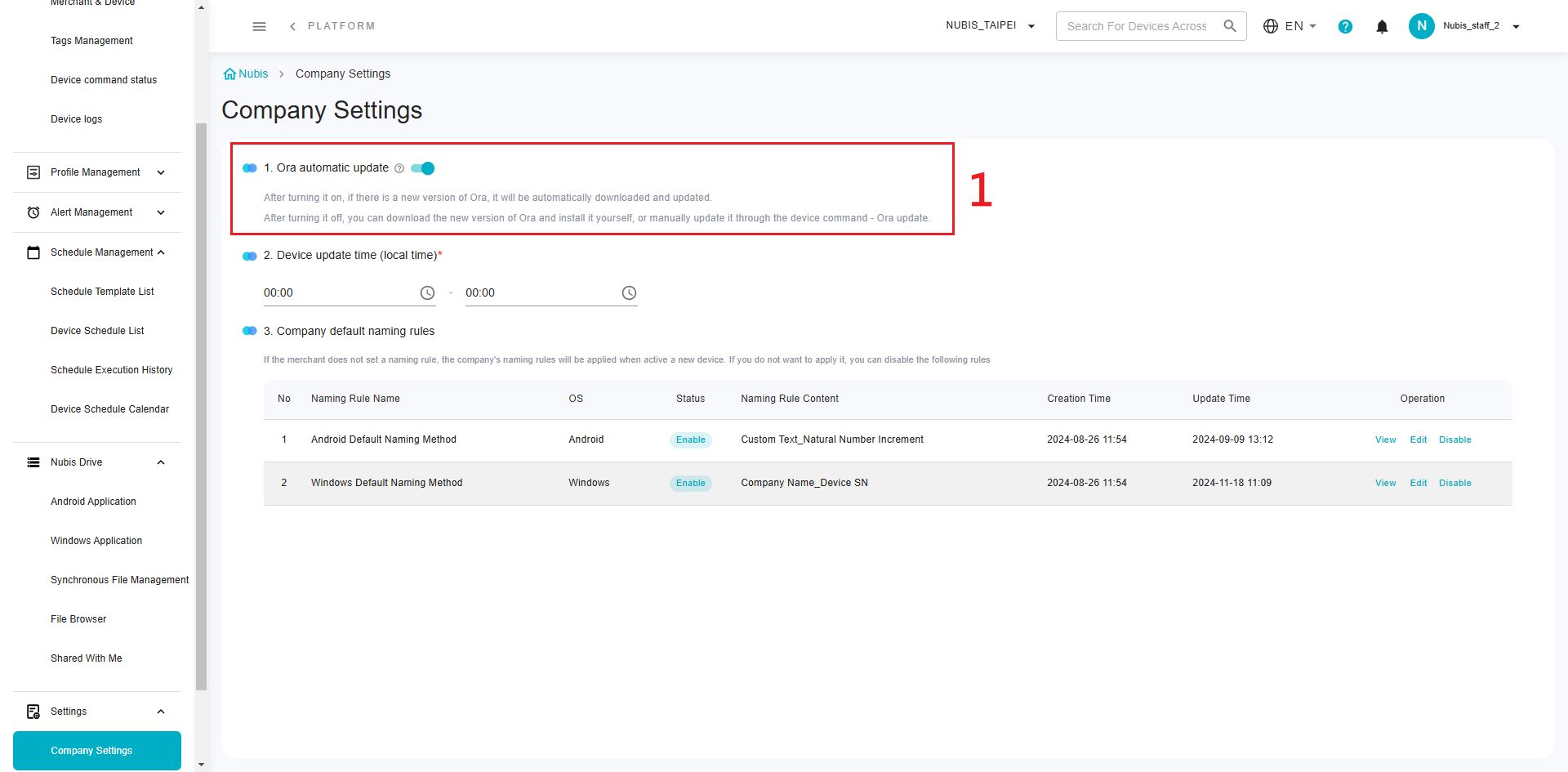
Task: Click the Settings sidebar icon
Action: 33,712
